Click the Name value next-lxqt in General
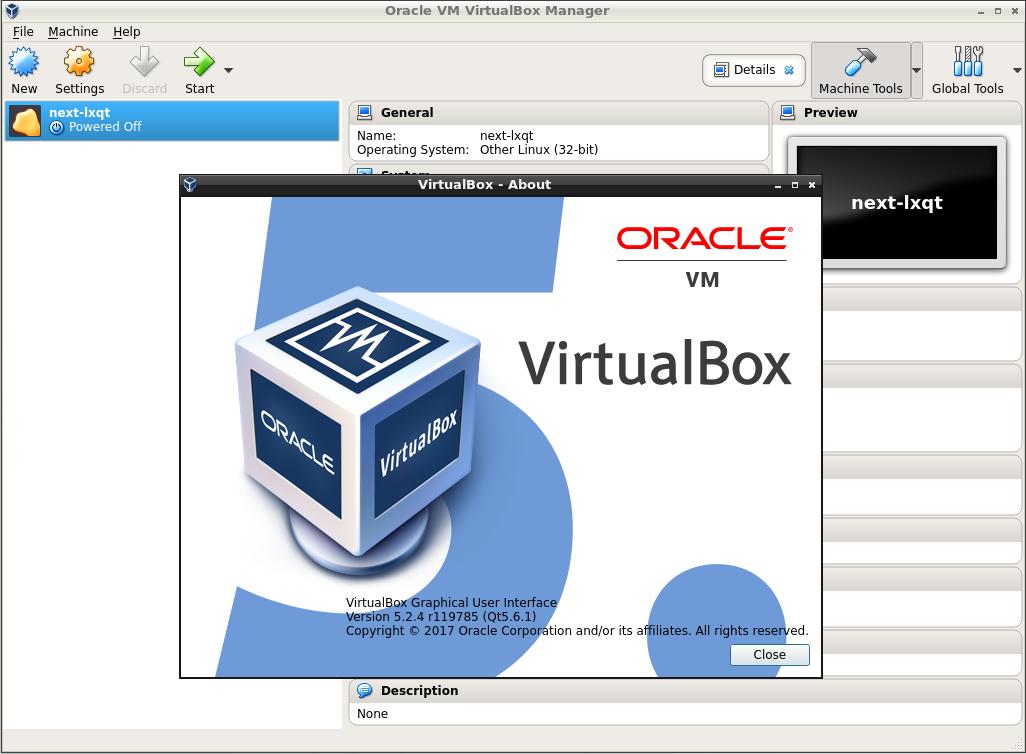 click(x=506, y=135)
